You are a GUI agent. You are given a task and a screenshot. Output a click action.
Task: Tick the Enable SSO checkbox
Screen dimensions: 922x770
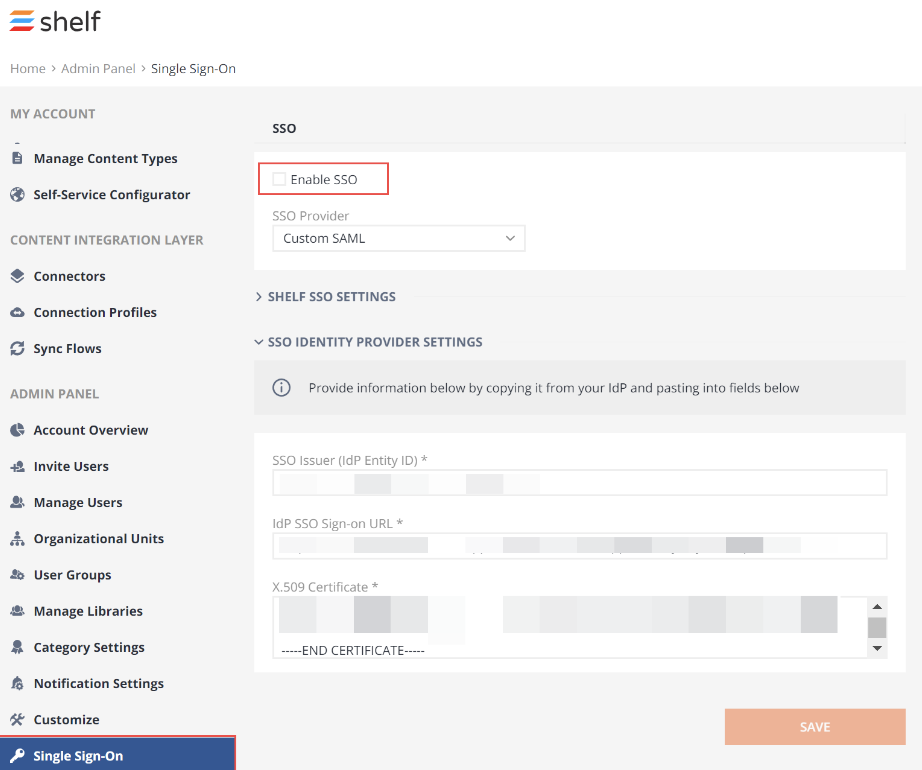tap(279, 179)
